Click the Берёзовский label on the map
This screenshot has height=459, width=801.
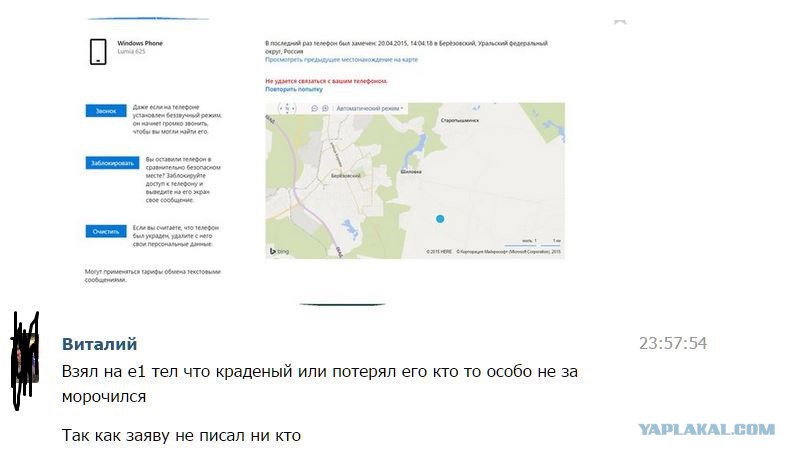345,176
